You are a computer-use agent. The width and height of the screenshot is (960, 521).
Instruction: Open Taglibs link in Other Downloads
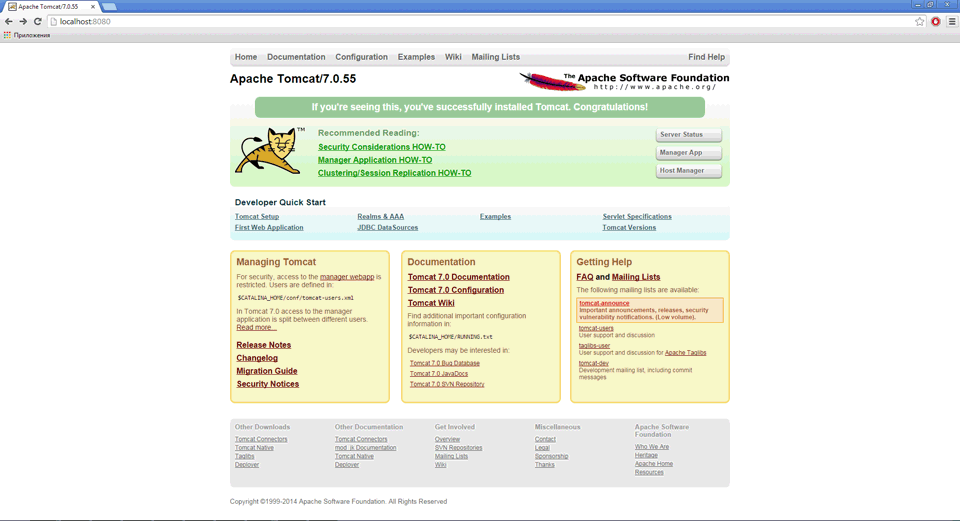click(x=244, y=457)
